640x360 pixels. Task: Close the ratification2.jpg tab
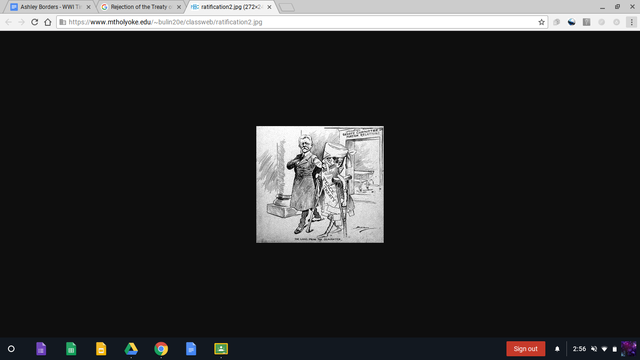[x=269, y=7]
